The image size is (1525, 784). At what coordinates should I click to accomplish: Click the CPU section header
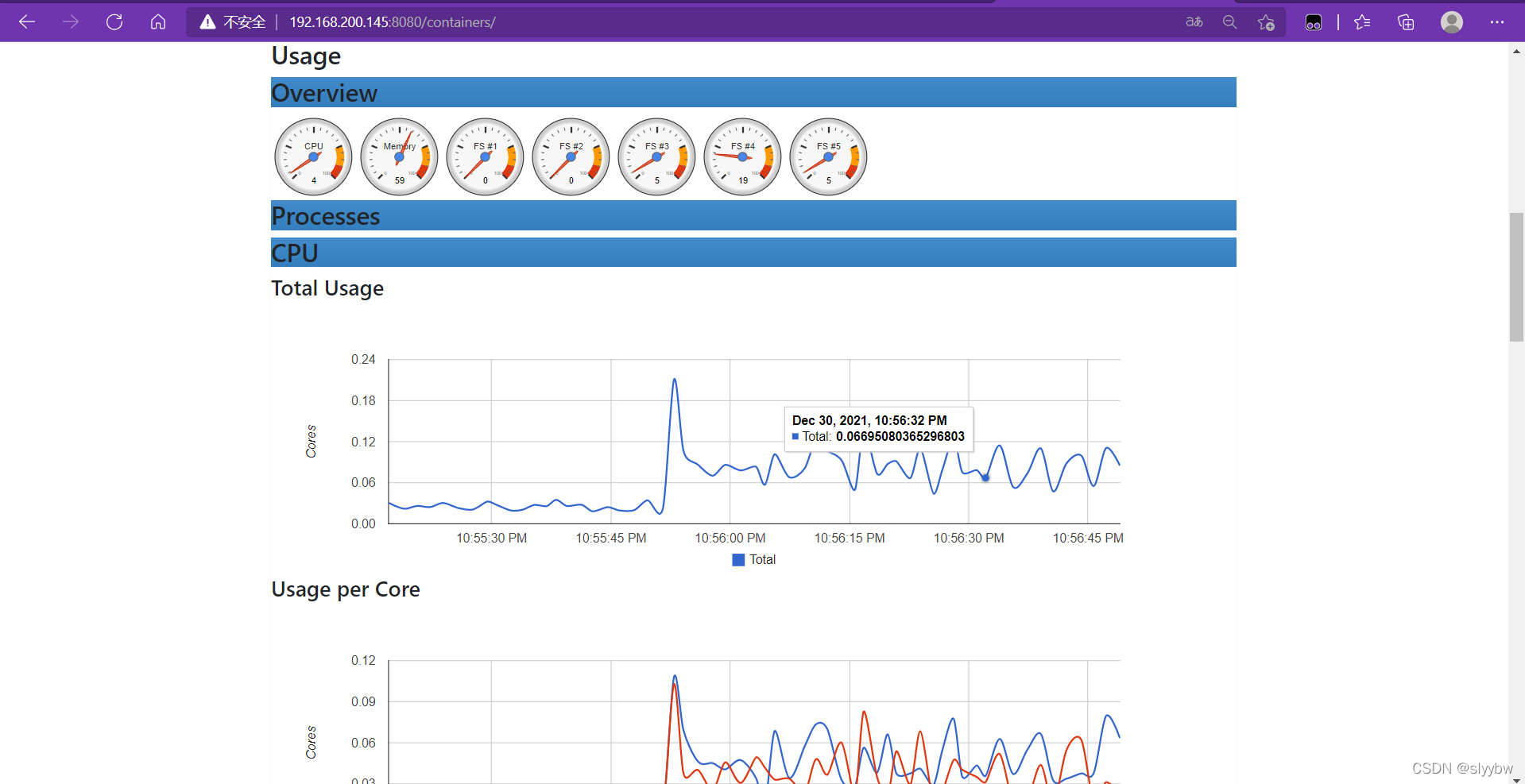click(x=753, y=253)
